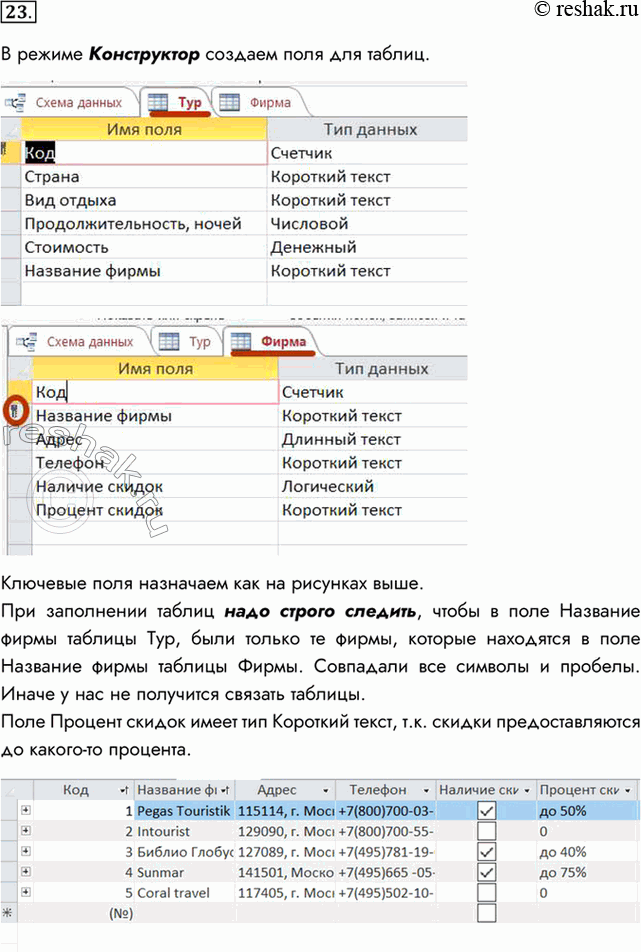Click the Intourist name cell

click(x=184, y=831)
